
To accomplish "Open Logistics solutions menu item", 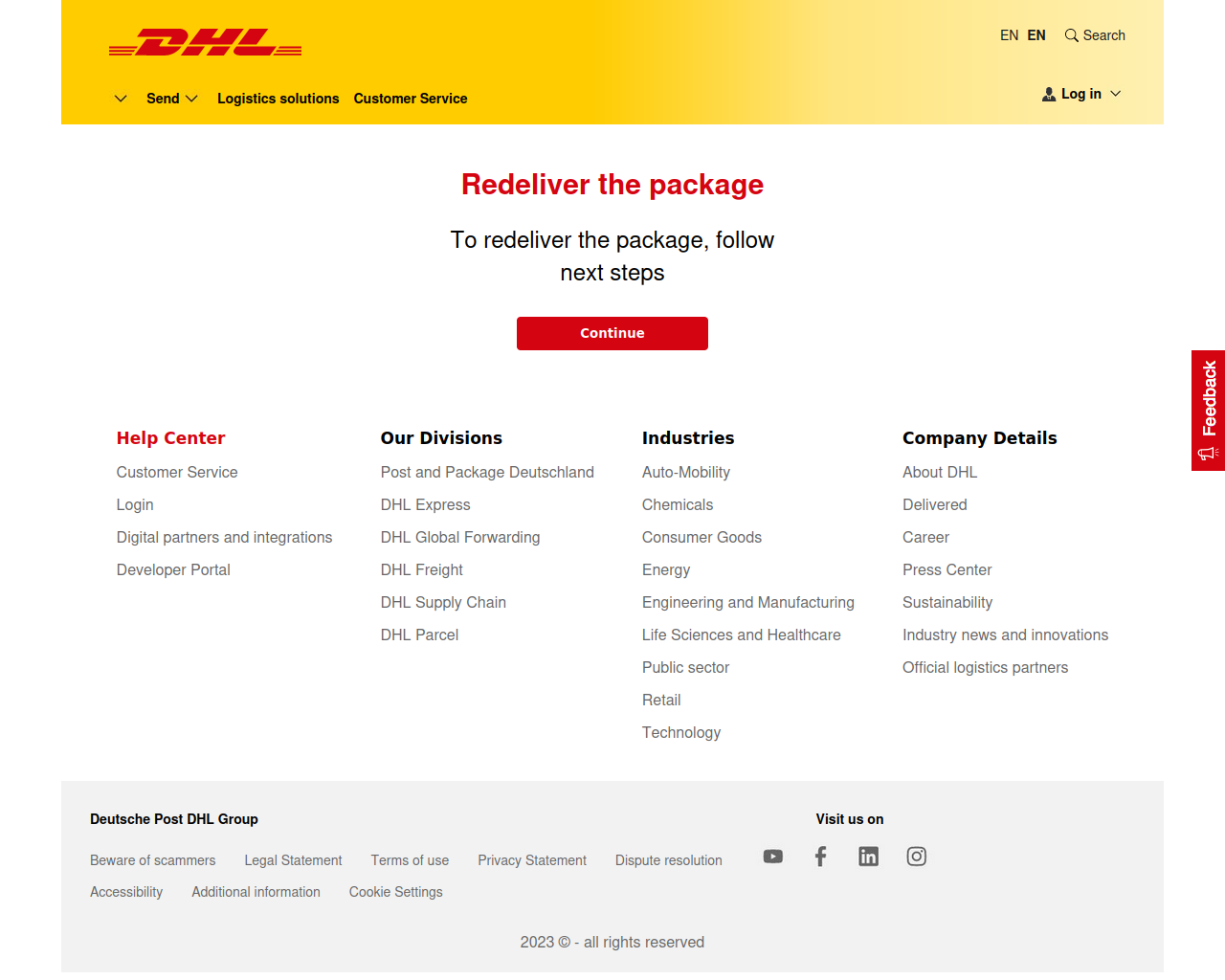I will click(278, 99).
